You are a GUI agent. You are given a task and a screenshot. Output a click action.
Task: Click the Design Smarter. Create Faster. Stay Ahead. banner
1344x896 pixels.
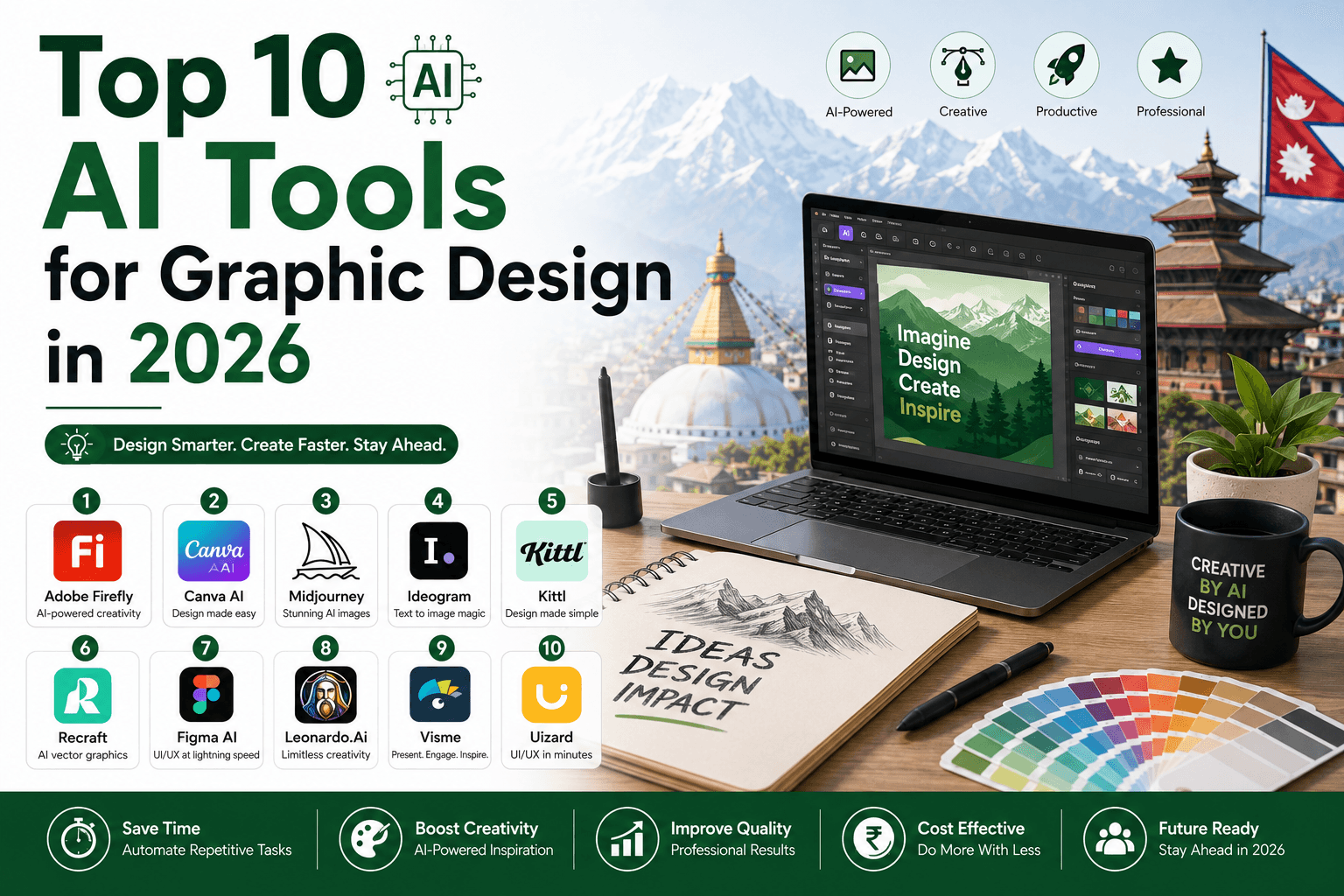click(251, 445)
